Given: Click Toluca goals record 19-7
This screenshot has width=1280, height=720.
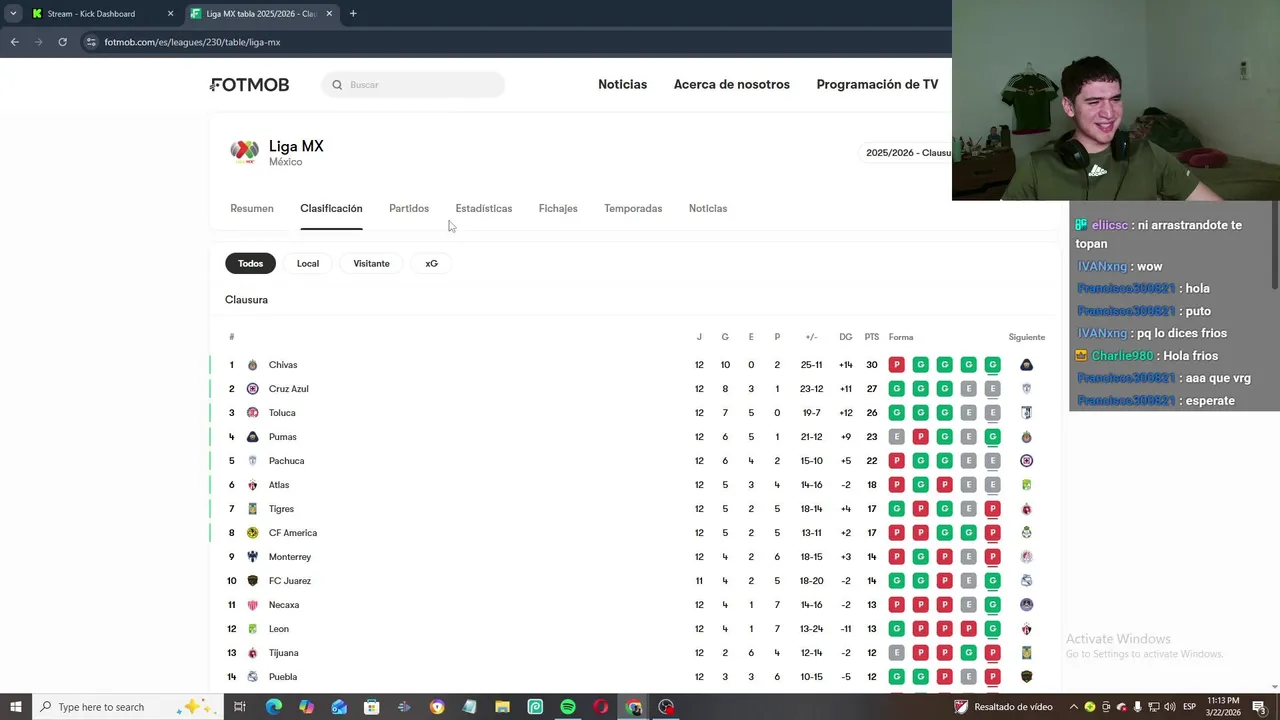Looking at the screenshot, I should (811, 413).
